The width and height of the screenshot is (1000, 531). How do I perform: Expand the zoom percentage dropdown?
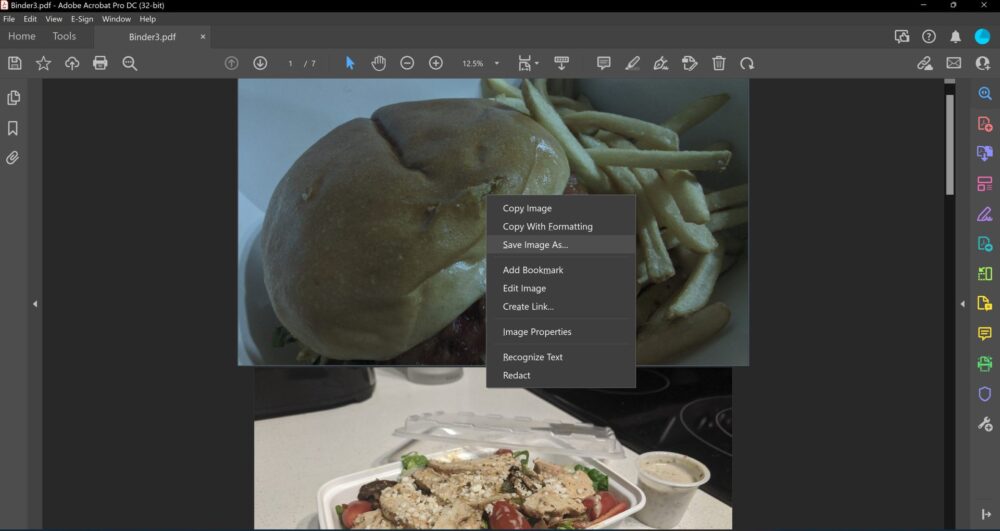click(497, 63)
